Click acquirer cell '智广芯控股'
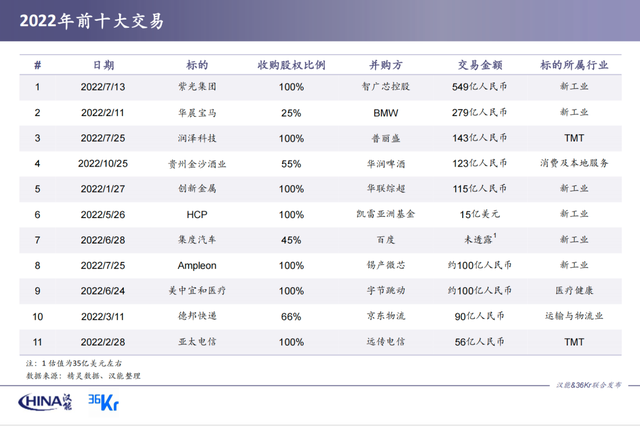The width and height of the screenshot is (640, 426). 386,87
